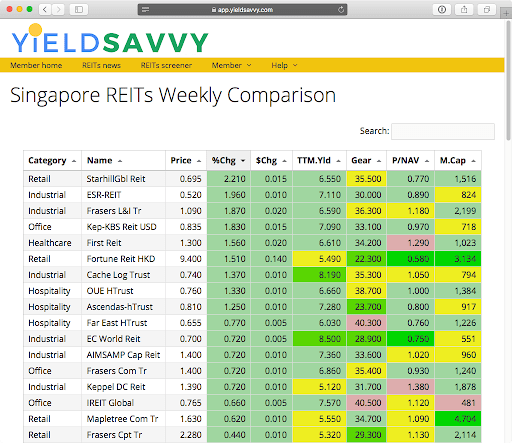
Task: Select Keppel DC Reit name cell
Action: pyautogui.click(x=123, y=387)
